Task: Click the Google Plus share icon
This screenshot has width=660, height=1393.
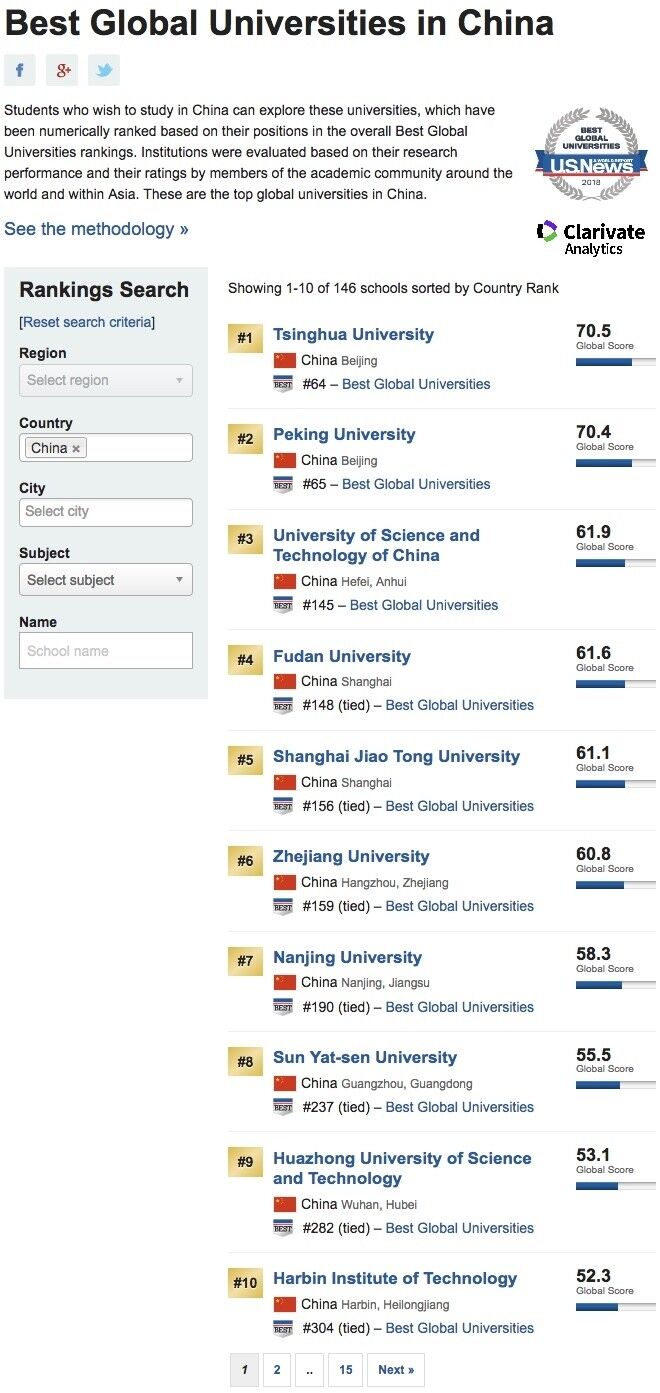Action: 62,70
